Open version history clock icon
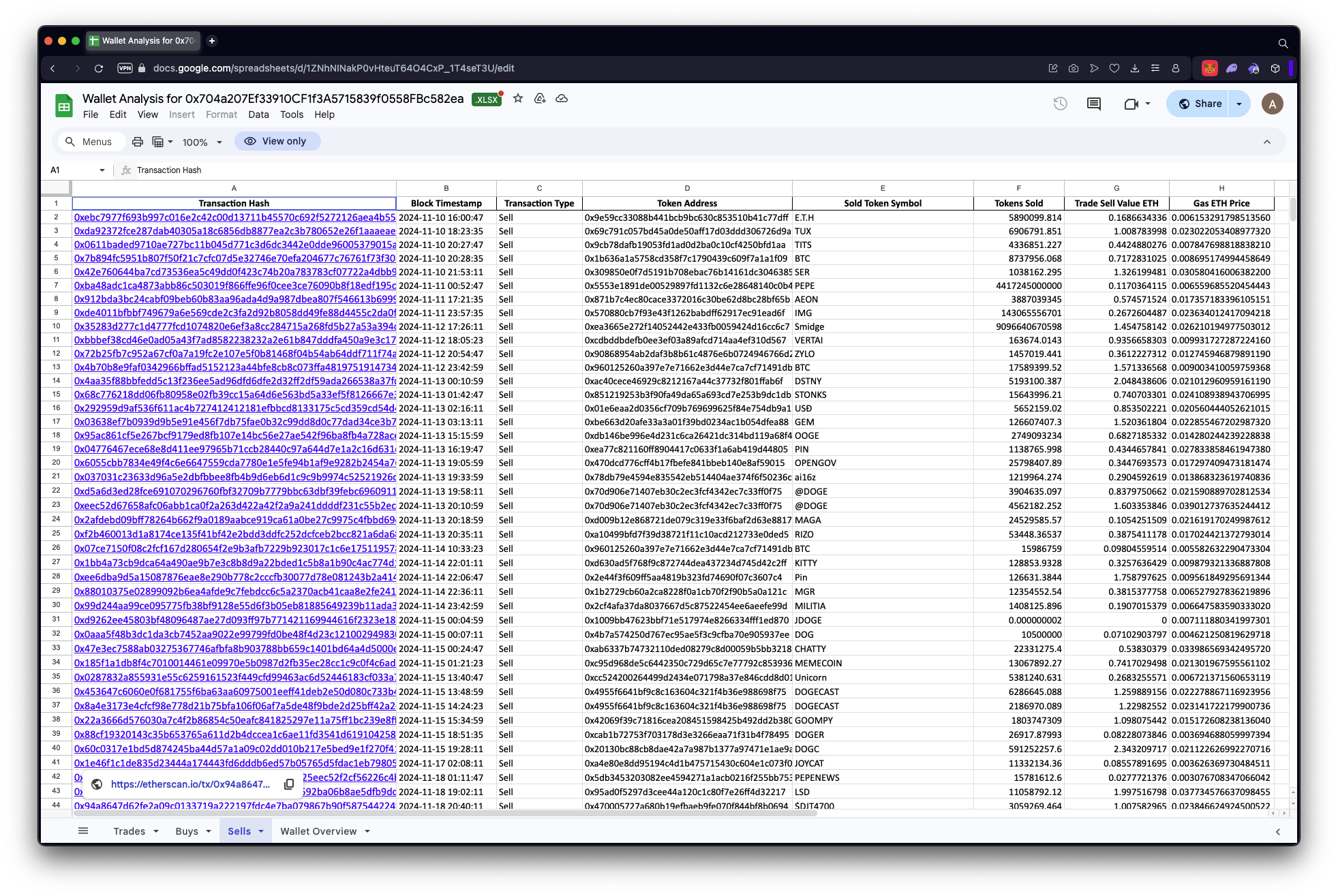This screenshot has width=1338, height=896. [1060, 104]
